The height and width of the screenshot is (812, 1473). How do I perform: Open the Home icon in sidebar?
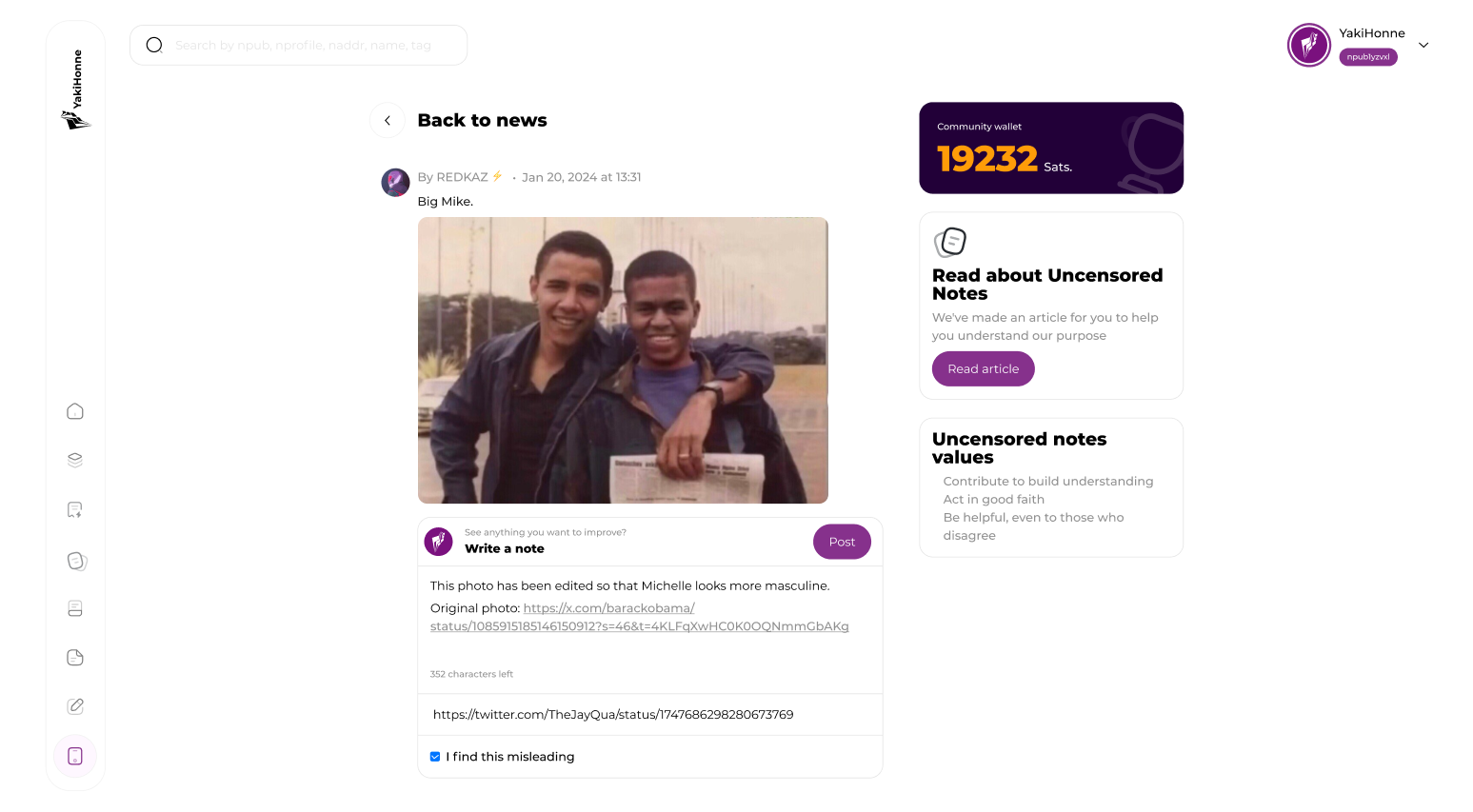click(75, 411)
